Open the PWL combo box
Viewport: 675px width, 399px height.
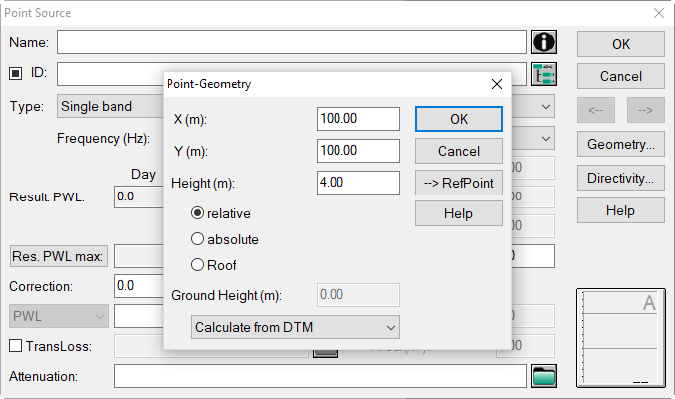pos(59,316)
